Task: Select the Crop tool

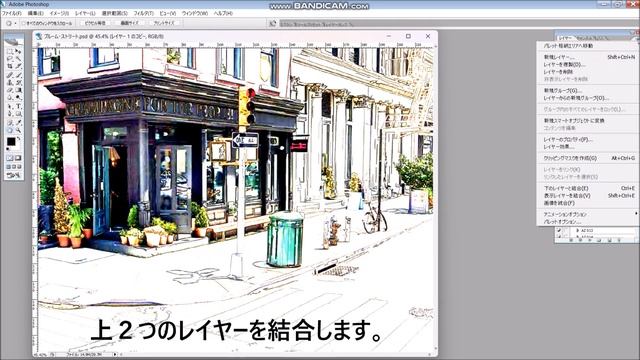Action: pyautogui.click(x=10, y=66)
